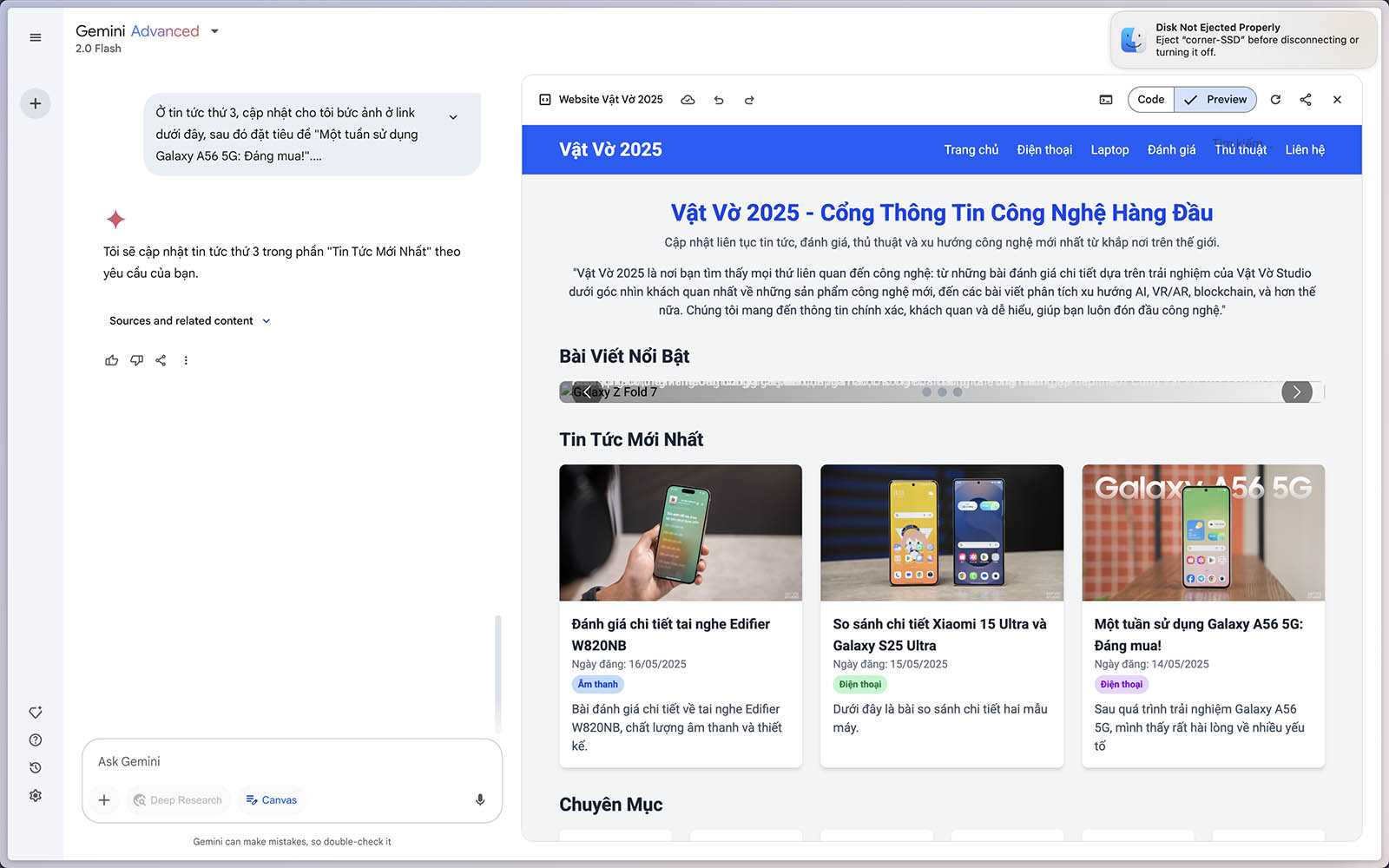This screenshot has width=1389, height=868.
Task: Open the Gemini Advanced model dropdown
Action: coord(214,31)
